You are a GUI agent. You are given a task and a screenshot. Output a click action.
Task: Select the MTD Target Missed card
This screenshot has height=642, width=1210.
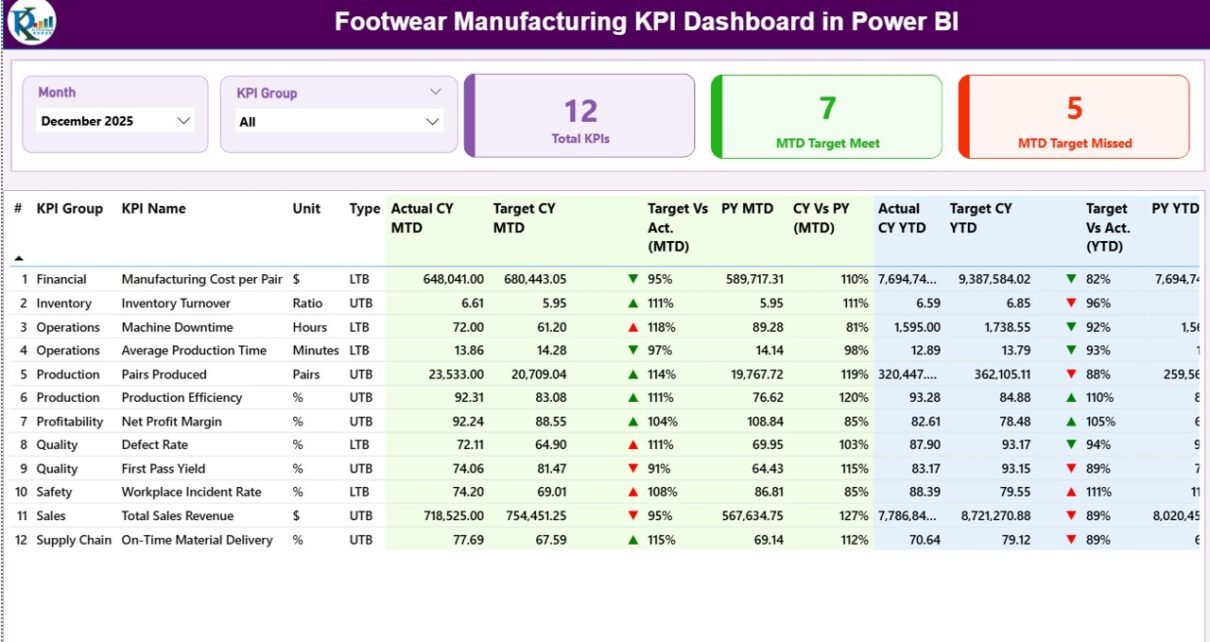coord(1074,116)
